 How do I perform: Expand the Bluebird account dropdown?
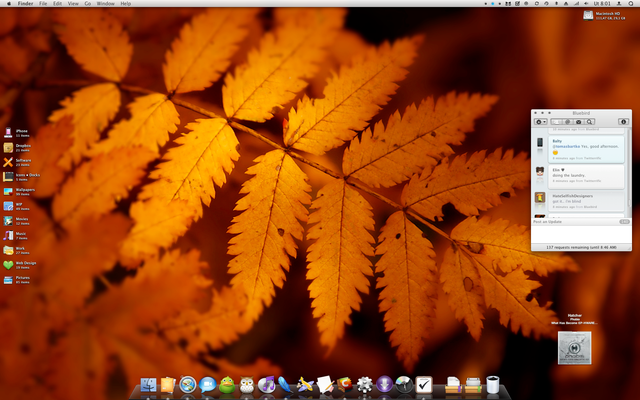(541, 121)
